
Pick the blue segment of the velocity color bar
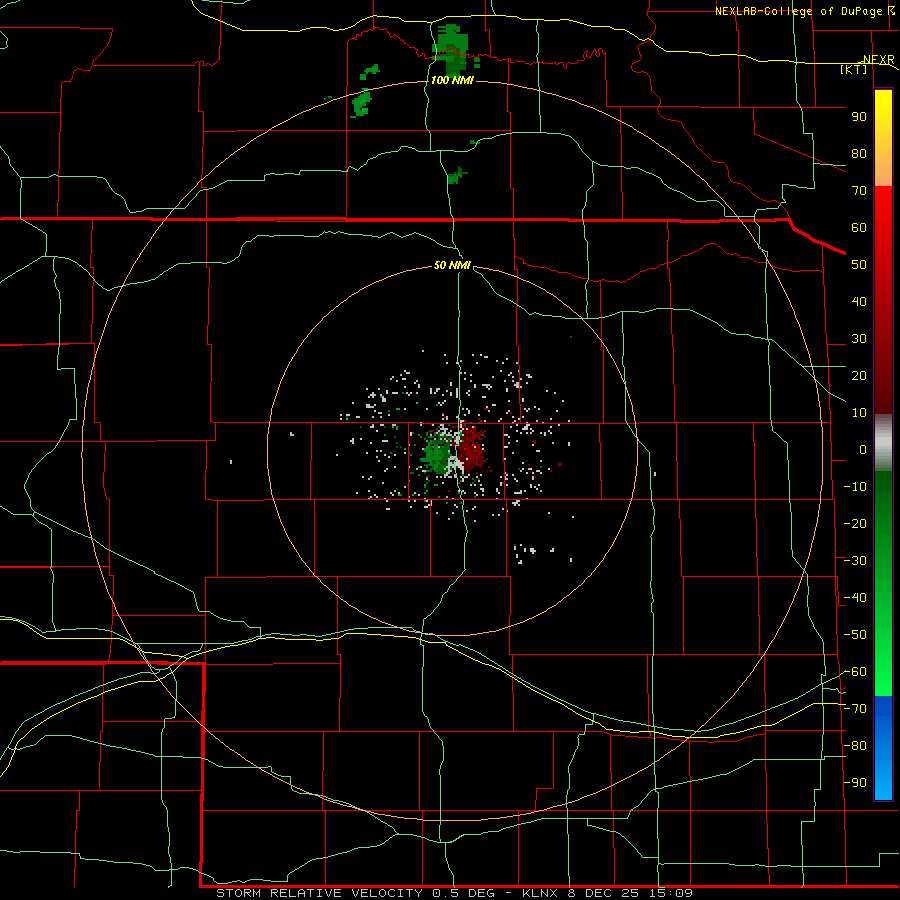point(883,748)
